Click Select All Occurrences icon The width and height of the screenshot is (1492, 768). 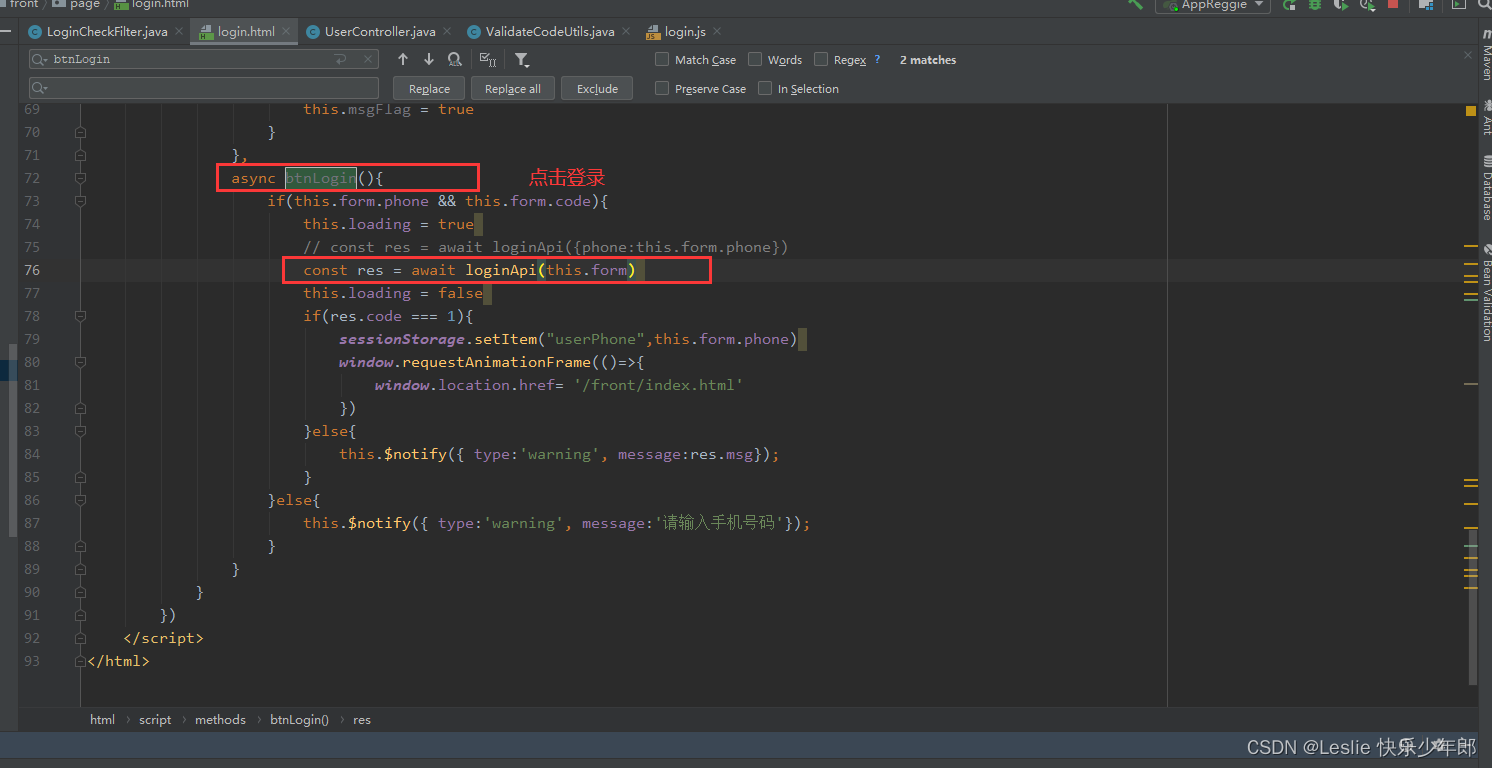tap(488, 59)
